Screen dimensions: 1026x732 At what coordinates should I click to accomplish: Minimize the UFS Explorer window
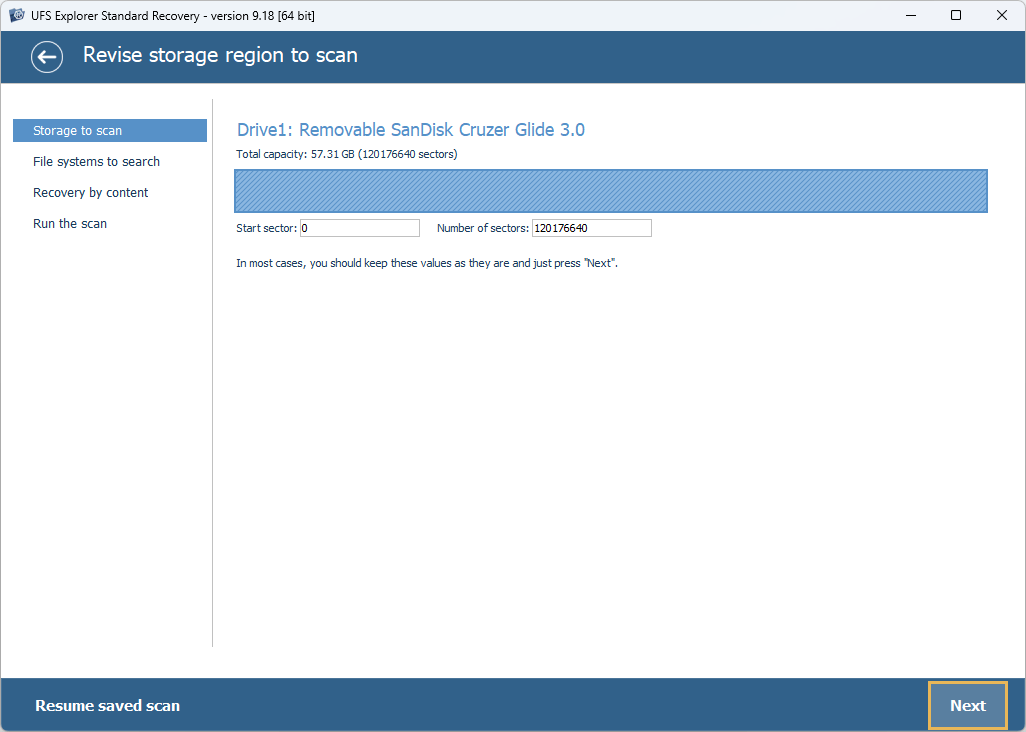[910, 15]
